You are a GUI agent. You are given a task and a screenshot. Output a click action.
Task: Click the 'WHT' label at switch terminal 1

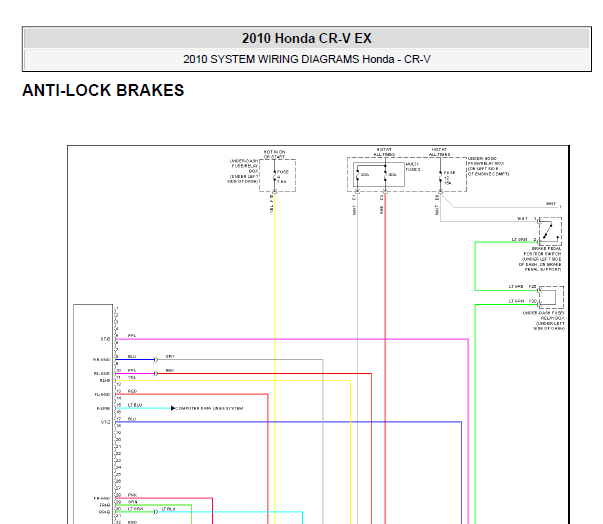[x=522, y=218]
